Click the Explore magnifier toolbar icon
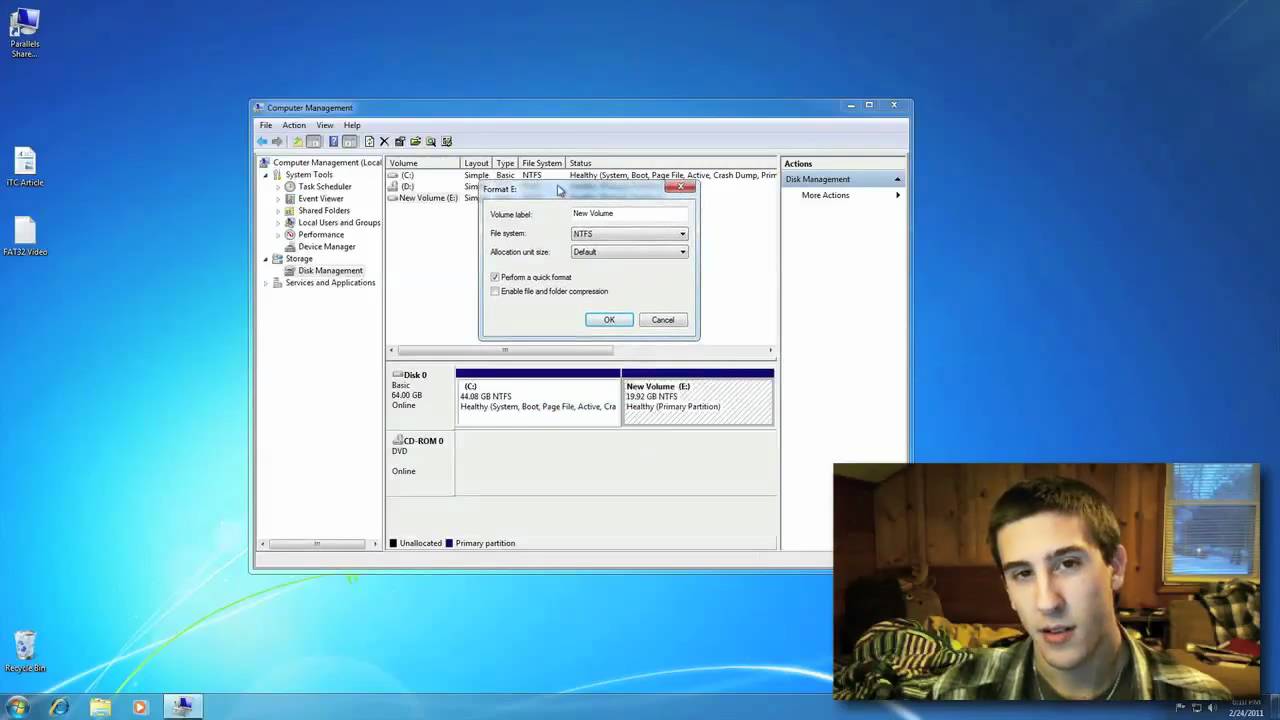The width and height of the screenshot is (1280, 720). [431, 141]
